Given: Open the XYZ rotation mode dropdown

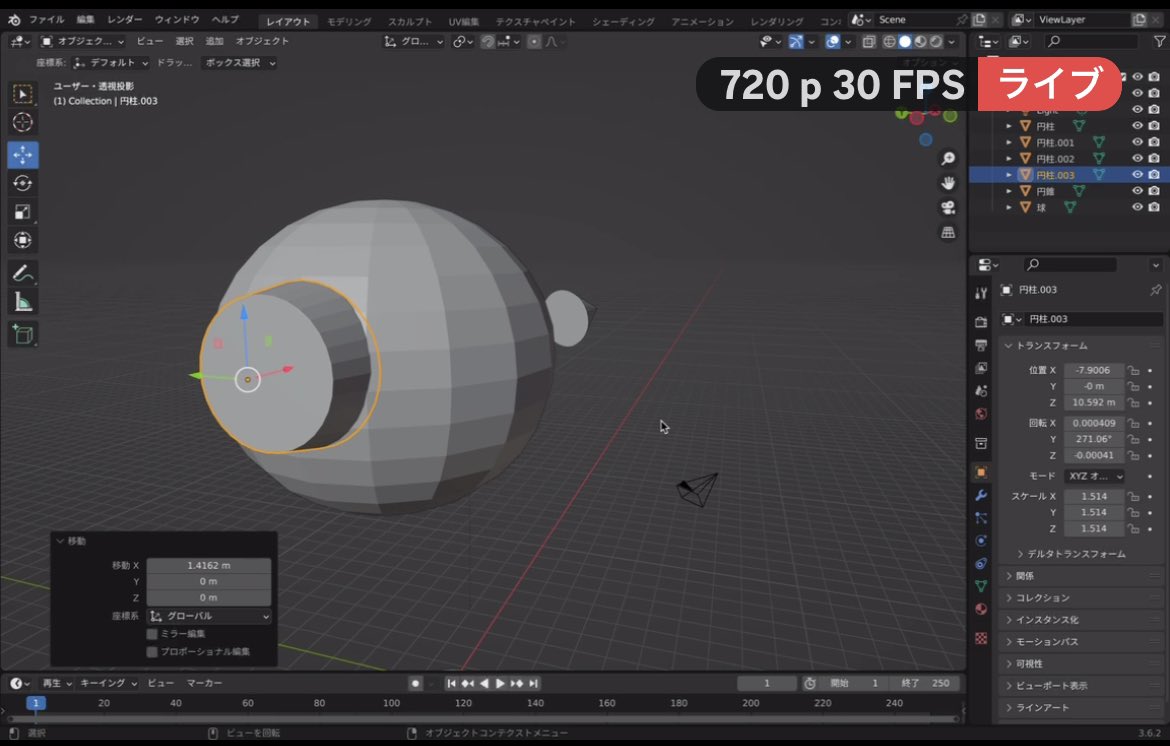Looking at the screenshot, I should pyautogui.click(x=1094, y=476).
